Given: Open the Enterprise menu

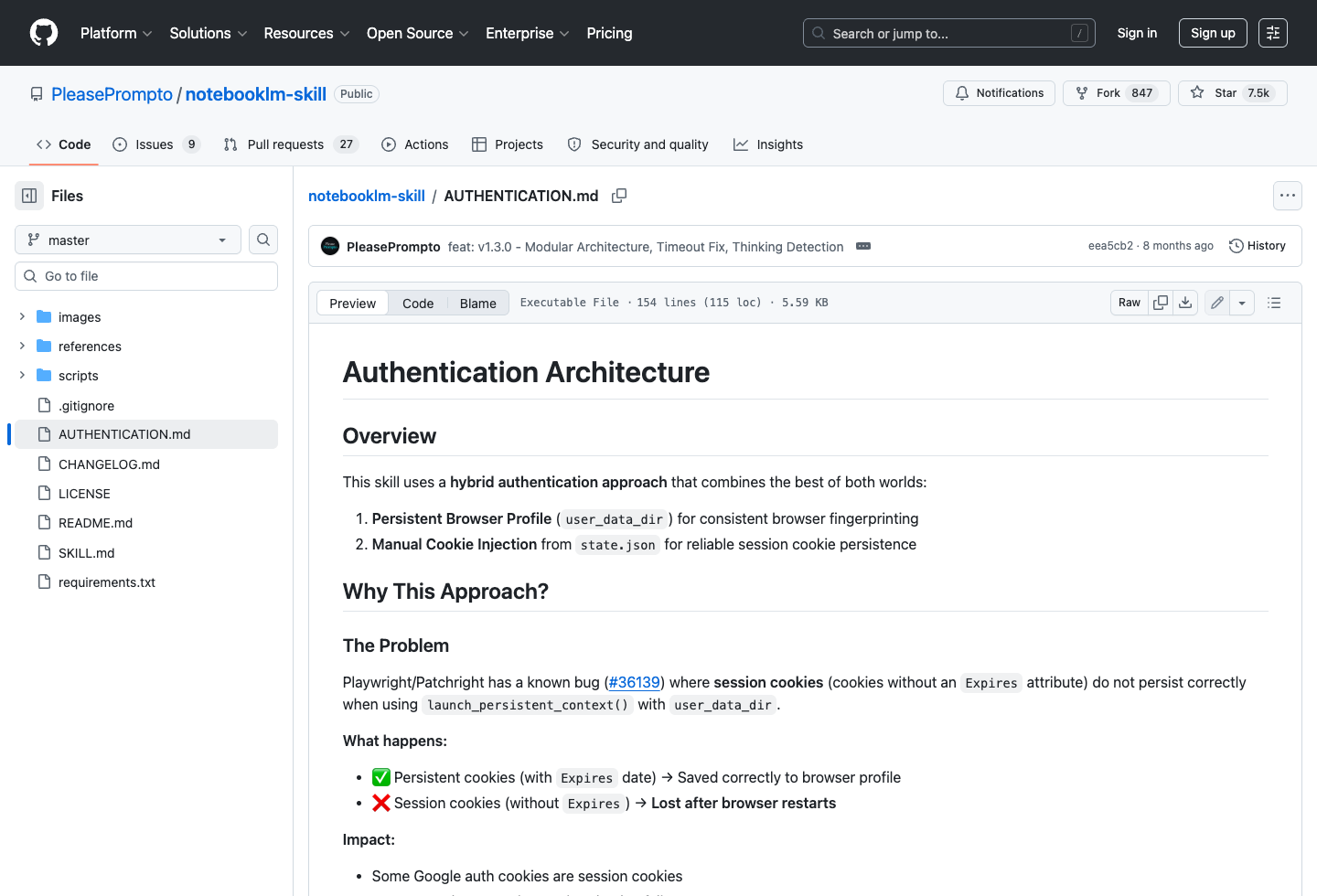Looking at the screenshot, I should [528, 33].
